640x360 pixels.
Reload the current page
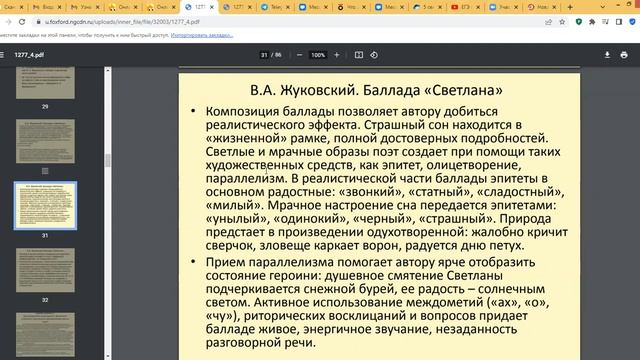pos(22,22)
